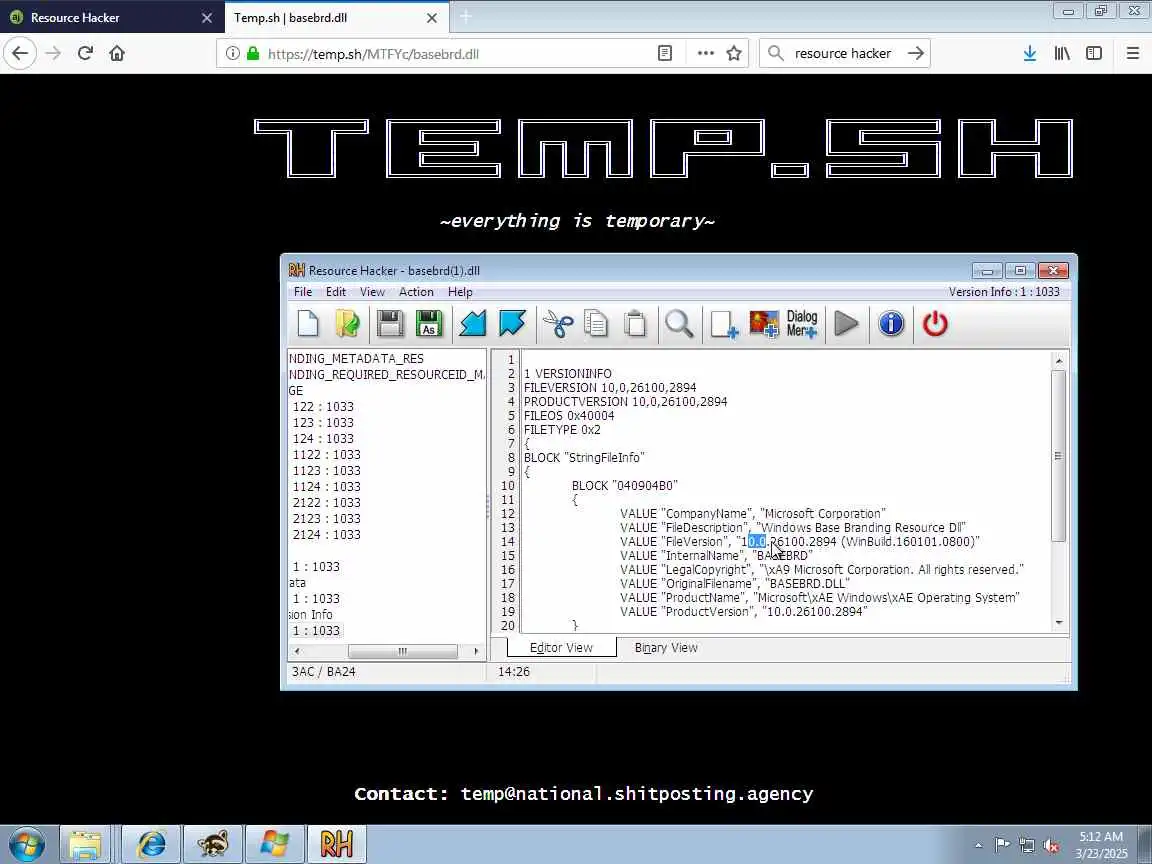This screenshot has height=864, width=1152.
Task: Bookmark this page with the star
Action: point(733,53)
